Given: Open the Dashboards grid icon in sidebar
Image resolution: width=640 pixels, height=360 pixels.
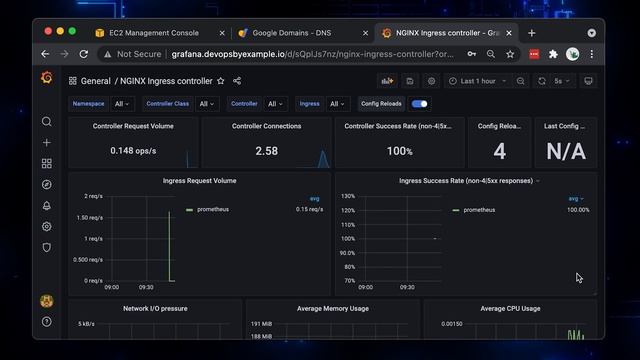Looking at the screenshot, I should point(47,164).
